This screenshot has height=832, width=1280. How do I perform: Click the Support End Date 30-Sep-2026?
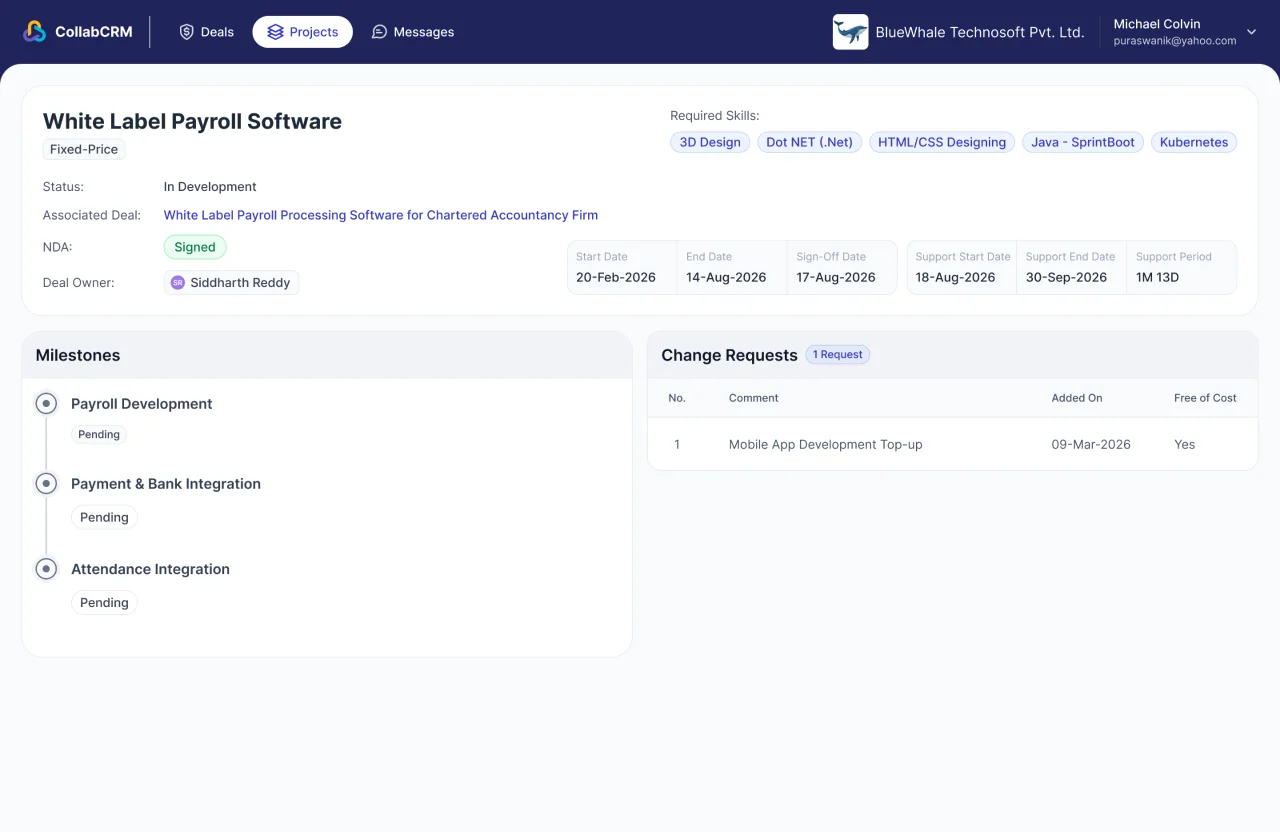click(1066, 277)
